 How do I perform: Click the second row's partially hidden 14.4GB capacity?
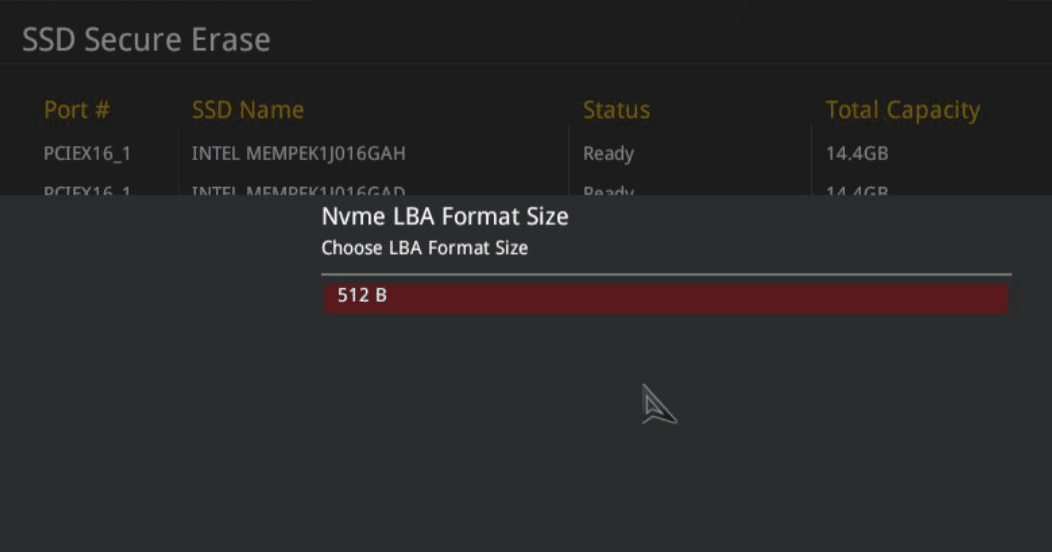click(x=856, y=190)
